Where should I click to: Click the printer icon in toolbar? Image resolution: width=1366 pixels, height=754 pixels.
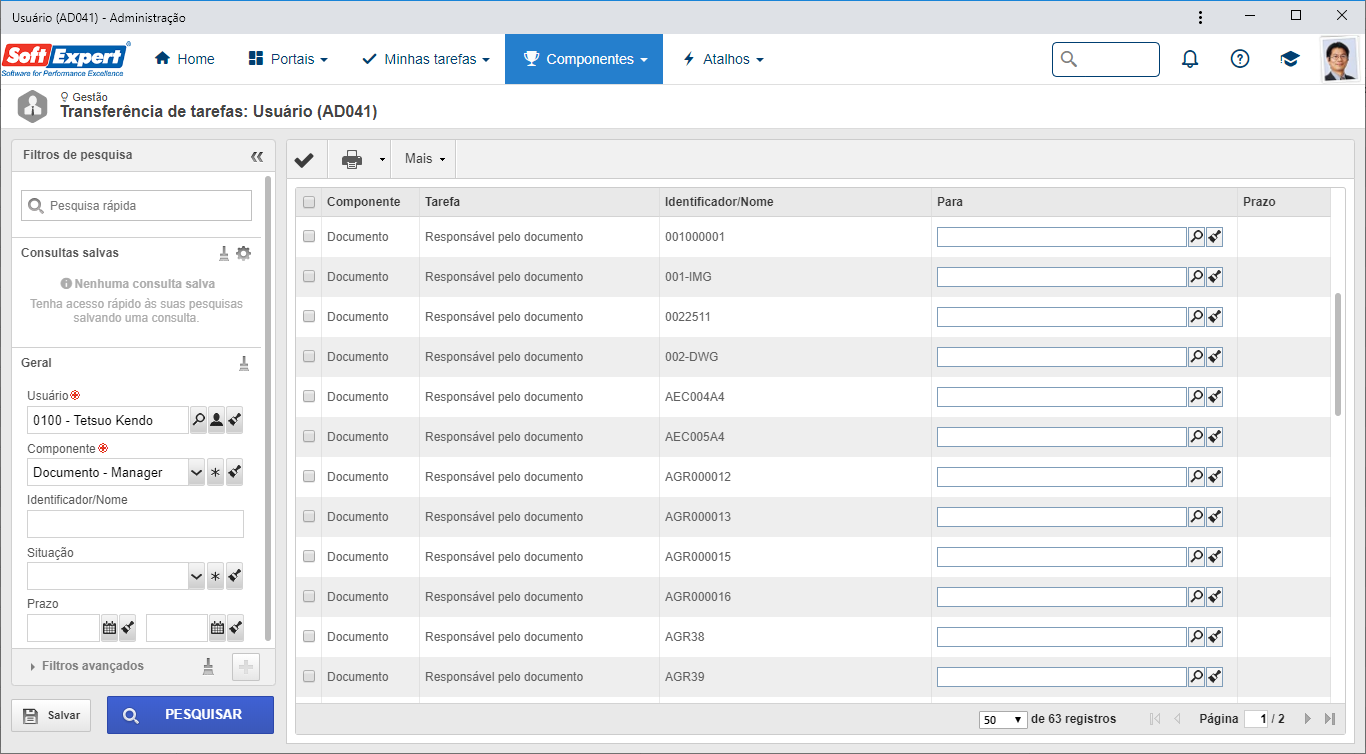pyautogui.click(x=352, y=159)
